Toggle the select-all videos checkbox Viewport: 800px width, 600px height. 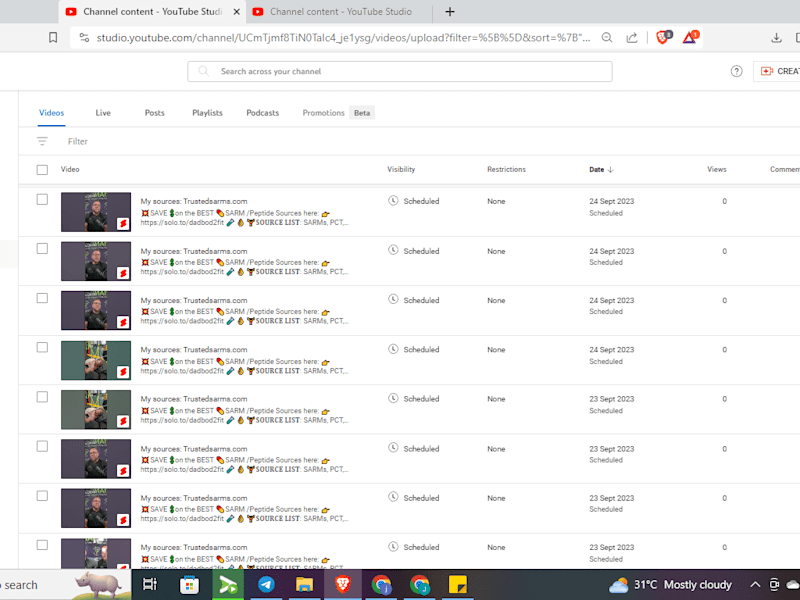click(42, 169)
